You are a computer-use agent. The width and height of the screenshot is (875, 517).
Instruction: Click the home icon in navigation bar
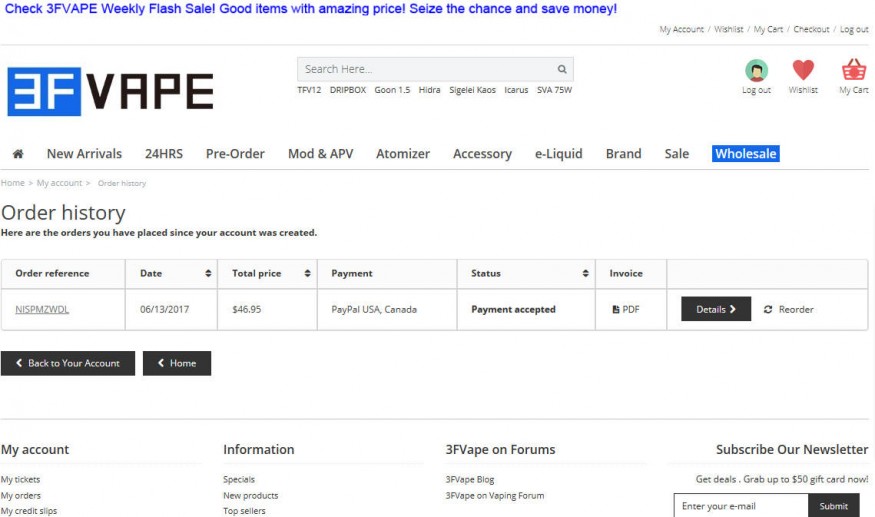[x=18, y=154]
